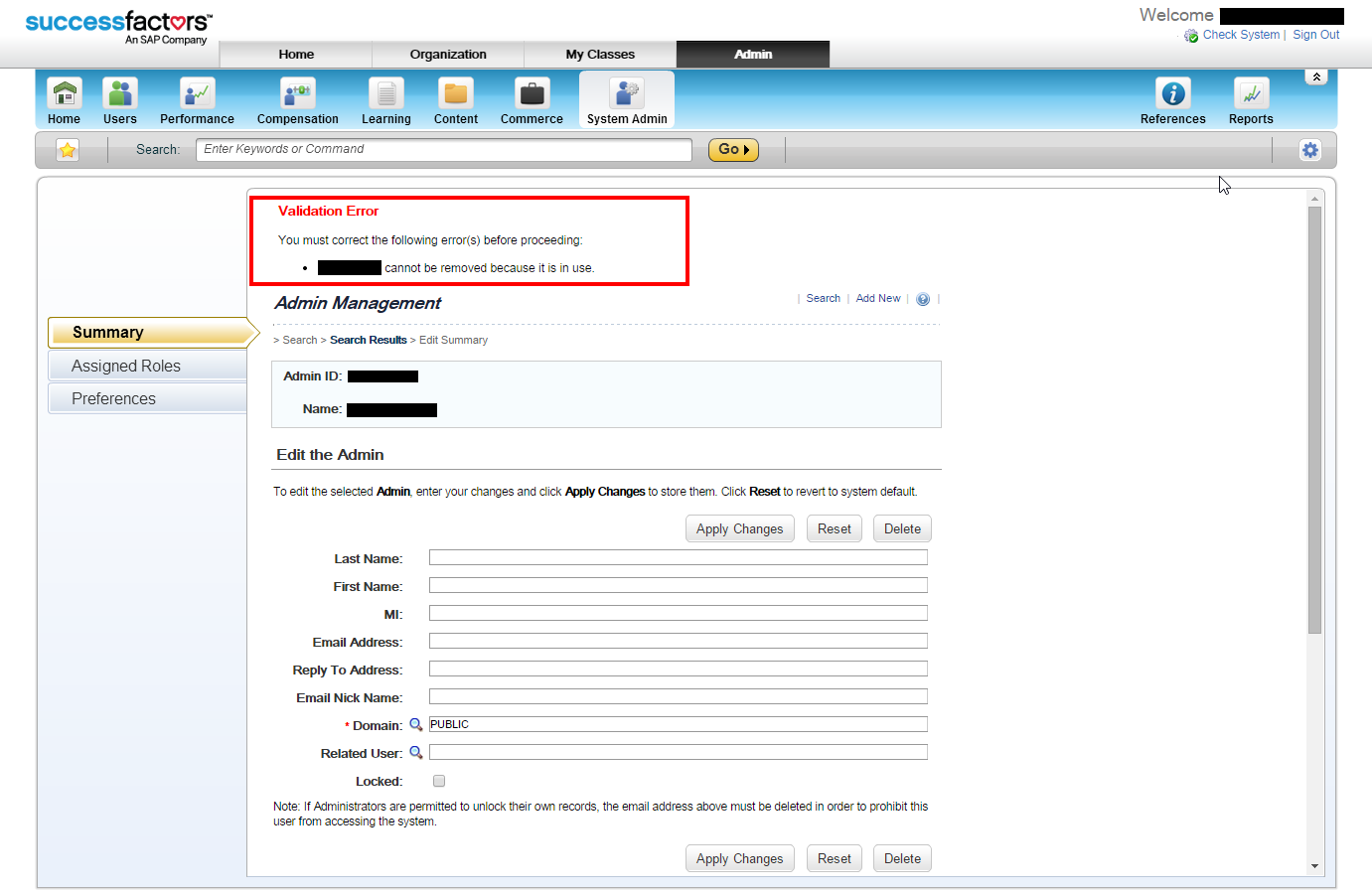Open the Content toolbar icon
The image size is (1372, 895).
point(456,93)
